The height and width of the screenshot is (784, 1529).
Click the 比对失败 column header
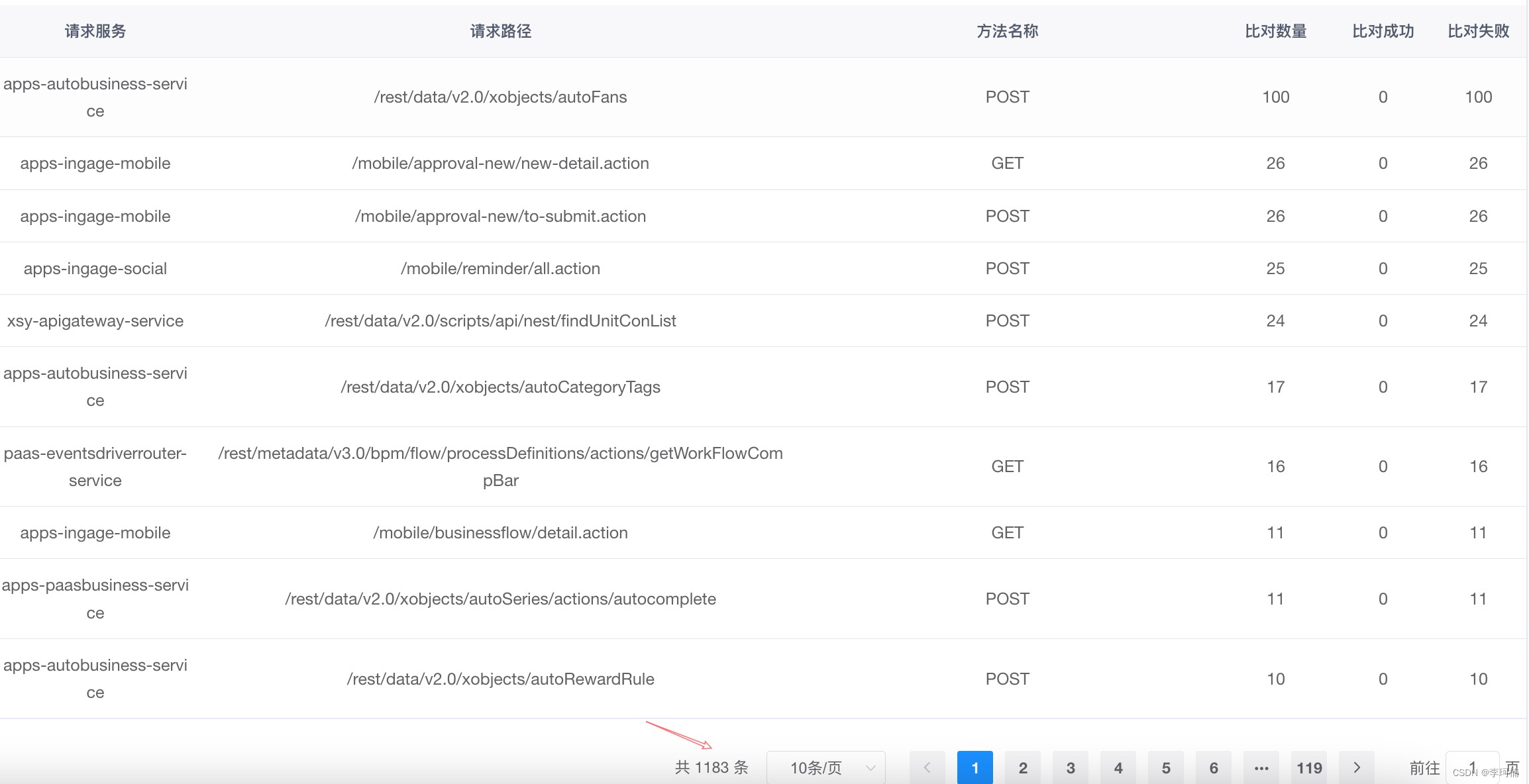click(1478, 31)
